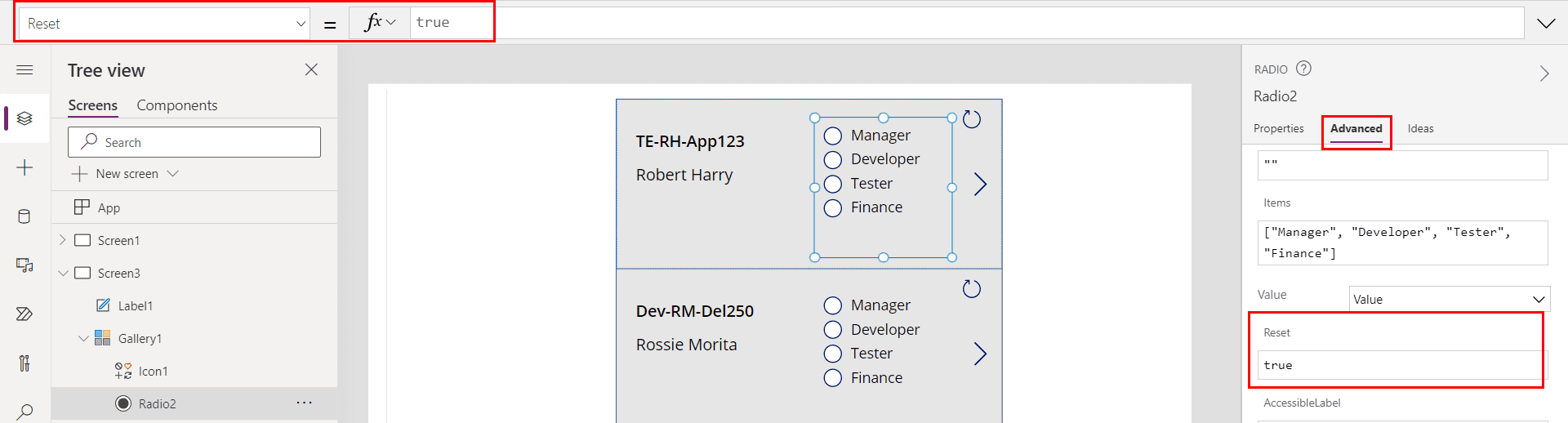Switch to Properties tab
This screenshot has height=423, width=1568.
(x=1279, y=128)
